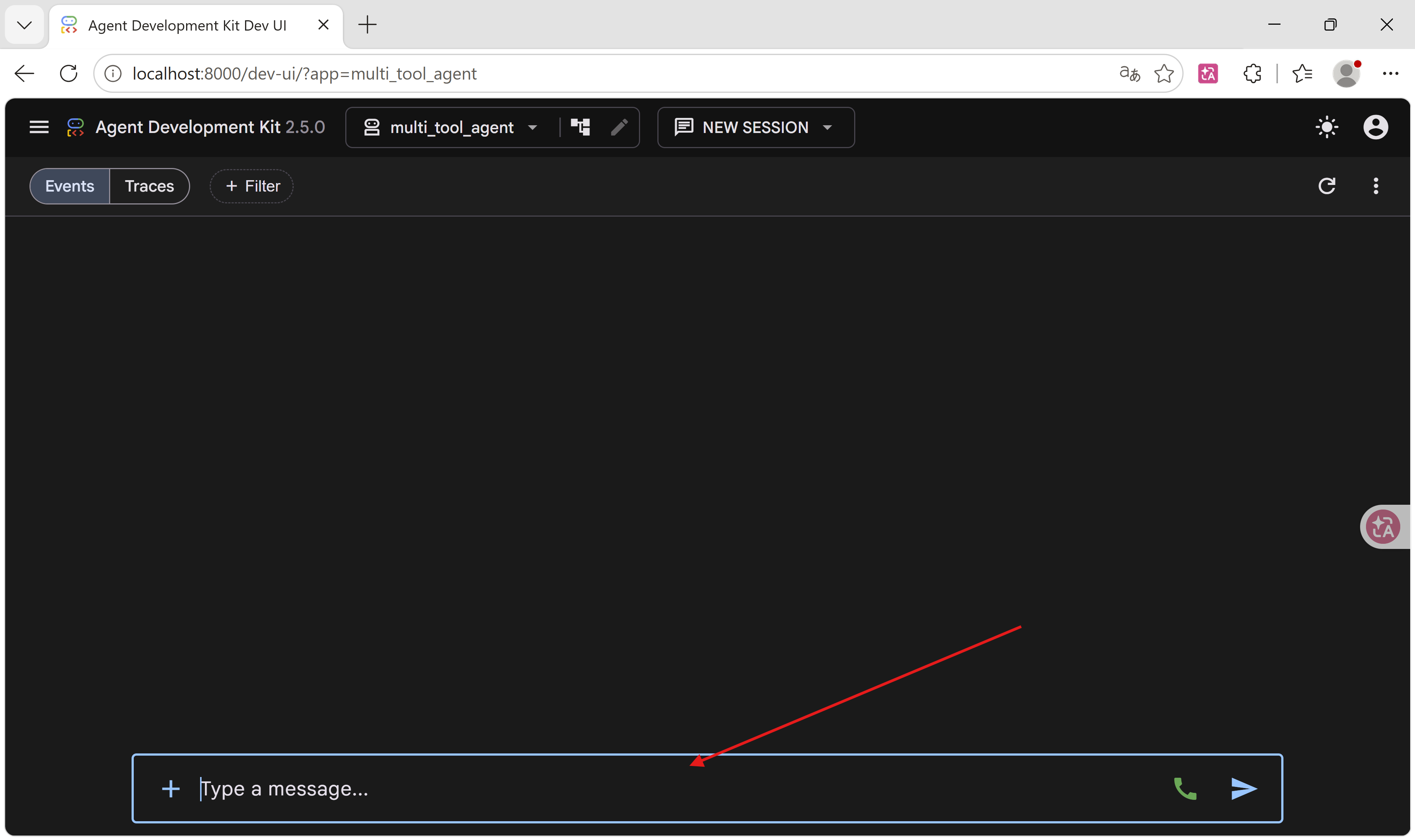The width and height of the screenshot is (1415, 840).
Task: Open a new browser tab
Action: click(x=367, y=25)
